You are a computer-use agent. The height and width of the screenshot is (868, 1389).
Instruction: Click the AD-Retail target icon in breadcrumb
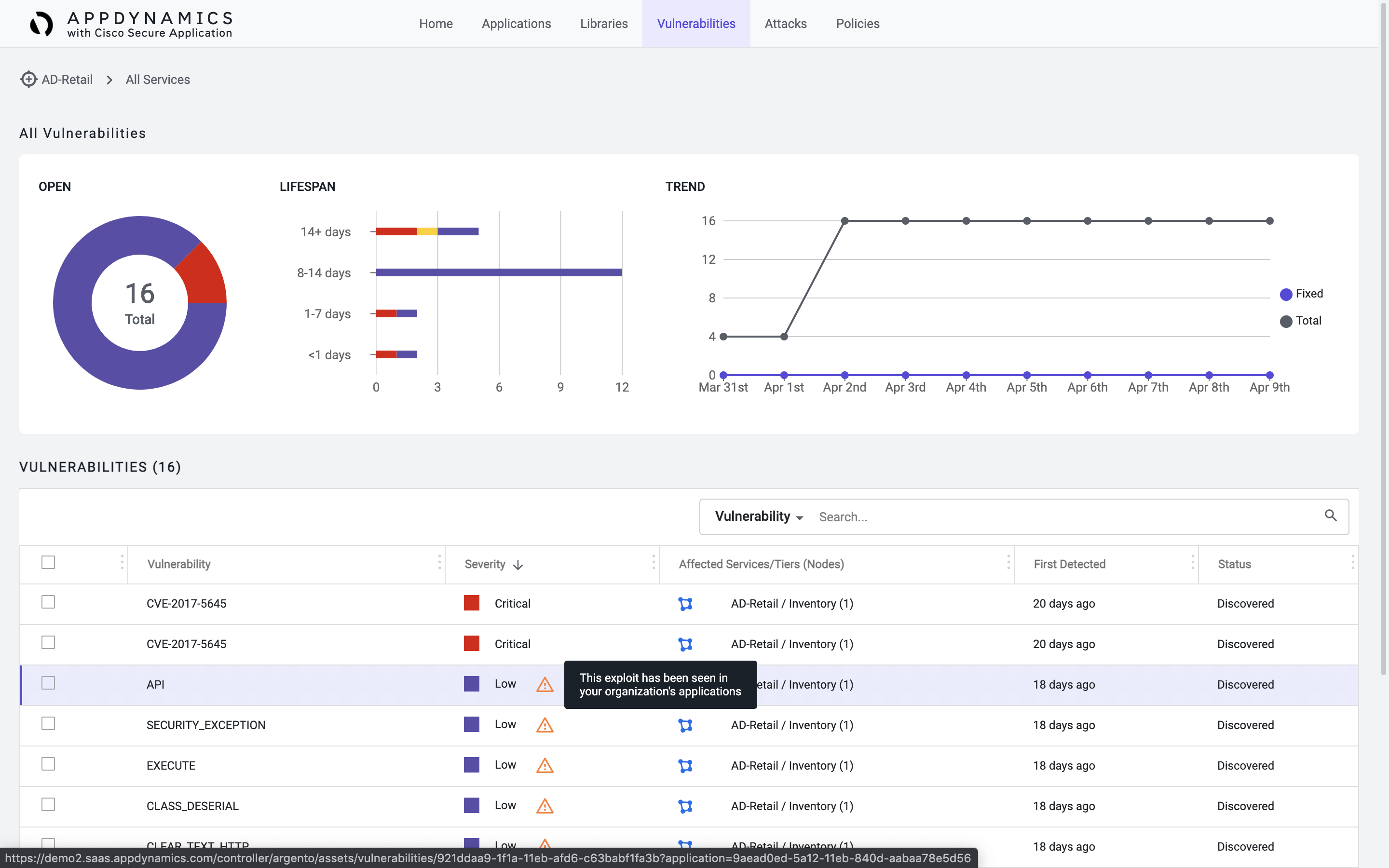(x=28, y=79)
